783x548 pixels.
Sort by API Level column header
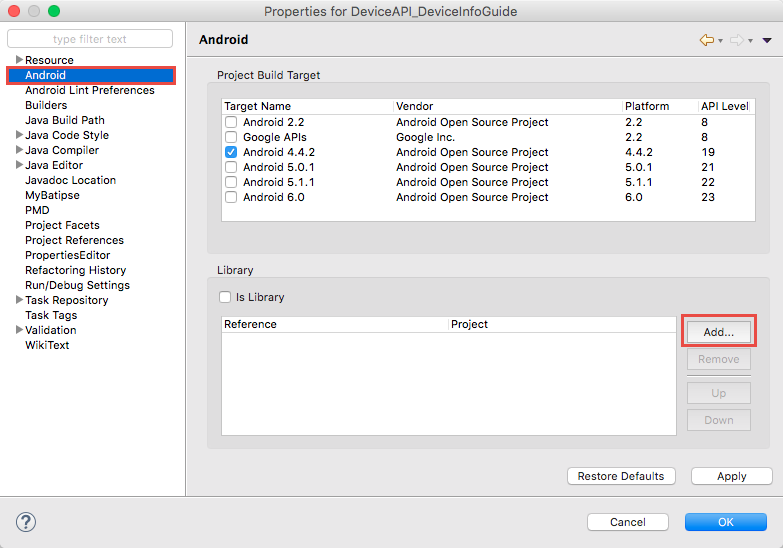coord(725,106)
